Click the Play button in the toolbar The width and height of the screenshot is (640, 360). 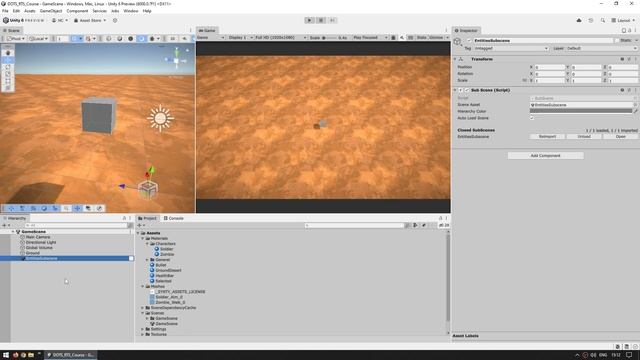(309, 20)
